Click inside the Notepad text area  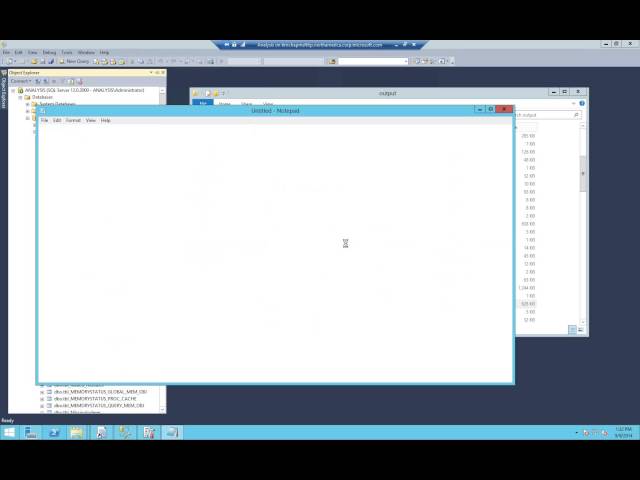pyautogui.click(x=276, y=253)
